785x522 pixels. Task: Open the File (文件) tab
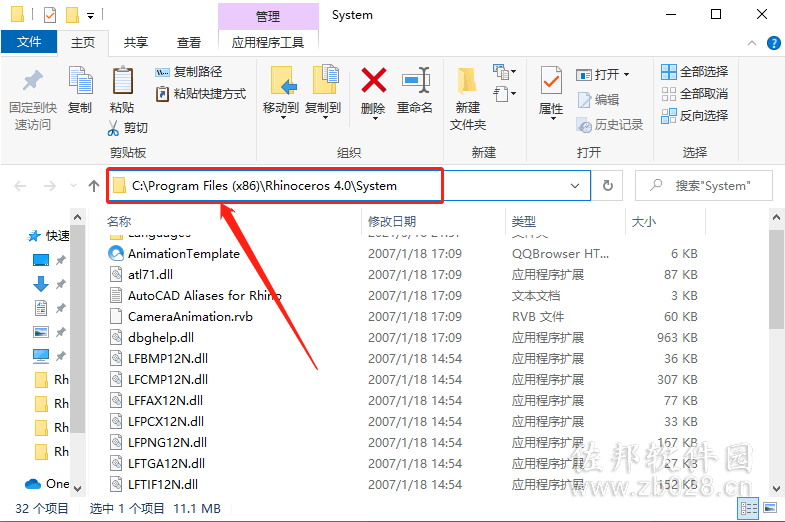click(29, 42)
